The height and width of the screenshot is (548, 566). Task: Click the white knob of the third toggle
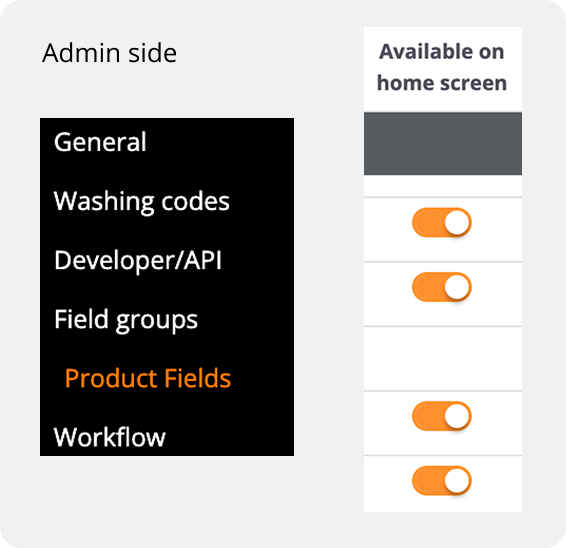(457, 416)
